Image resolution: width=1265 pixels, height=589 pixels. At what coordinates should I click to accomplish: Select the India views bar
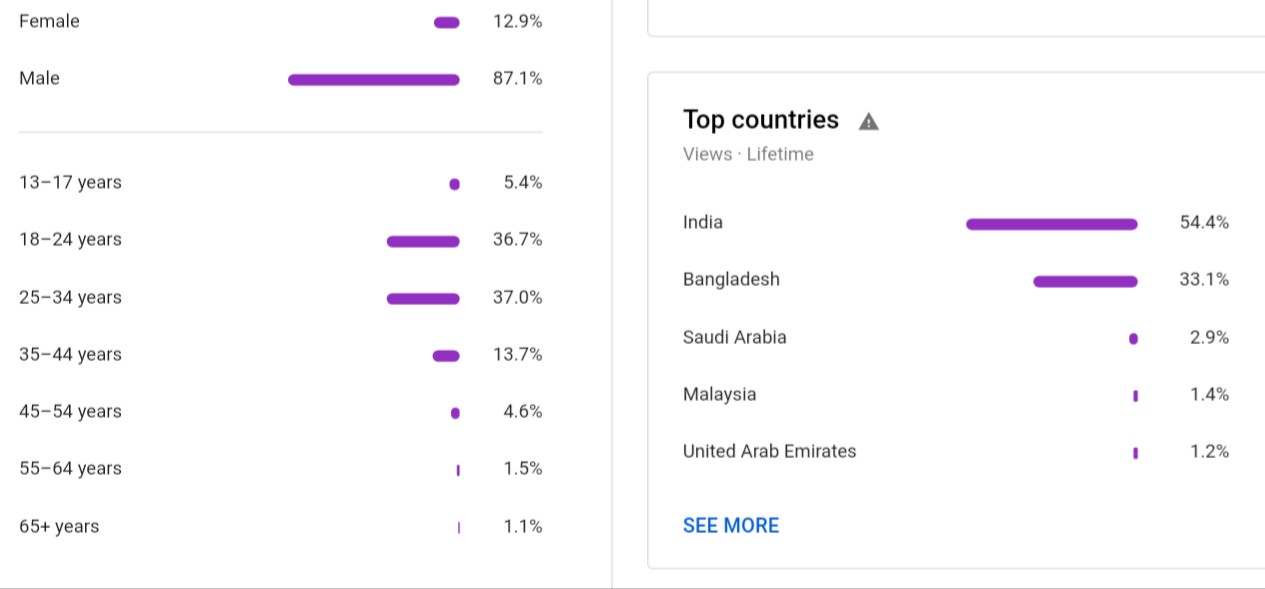point(1052,224)
